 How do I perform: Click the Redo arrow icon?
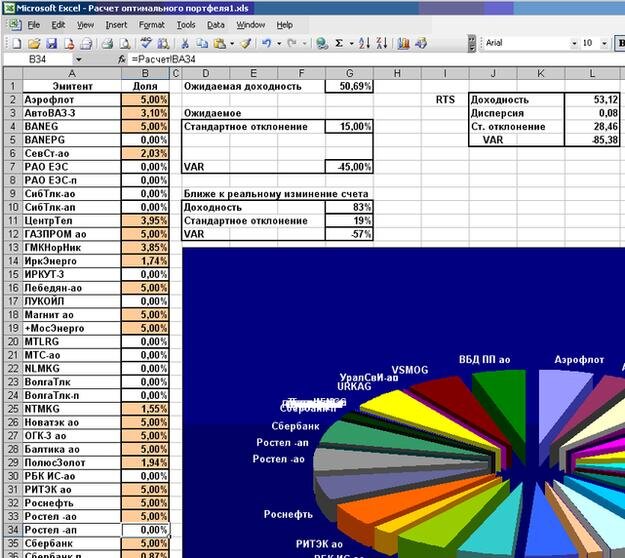coord(292,43)
